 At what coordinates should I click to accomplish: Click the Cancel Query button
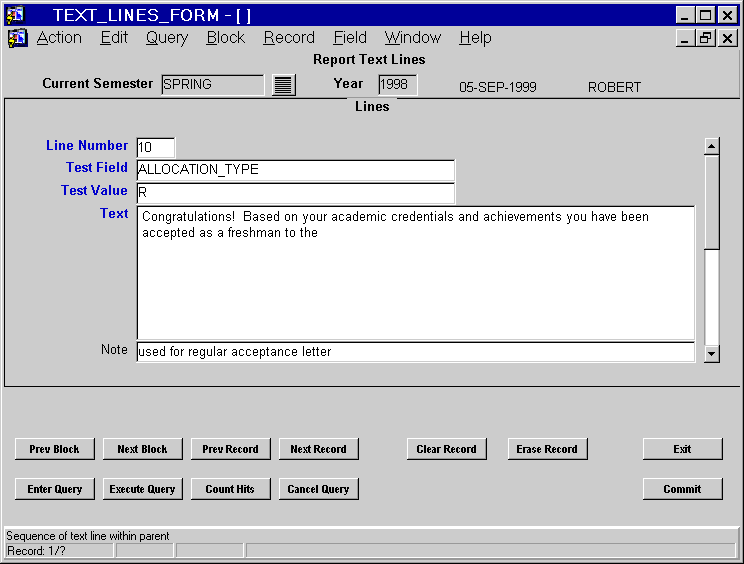pyautogui.click(x=318, y=489)
